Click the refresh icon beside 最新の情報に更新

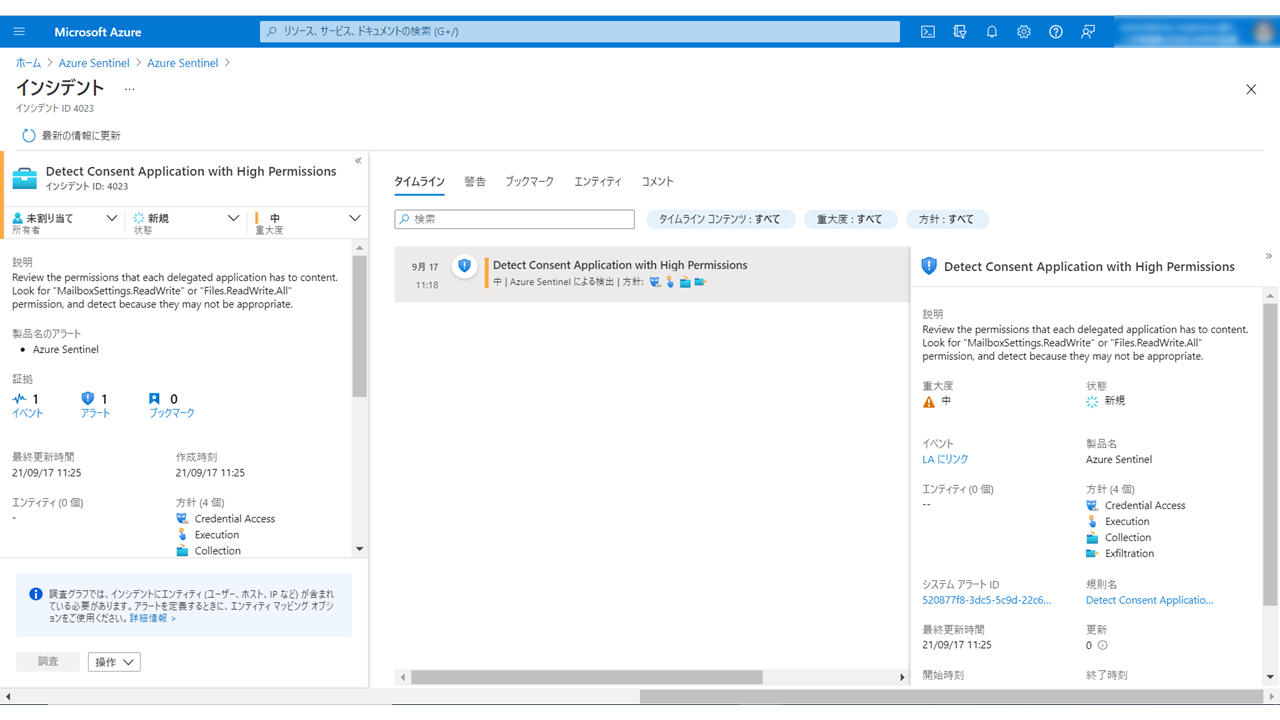pos(29,135)
